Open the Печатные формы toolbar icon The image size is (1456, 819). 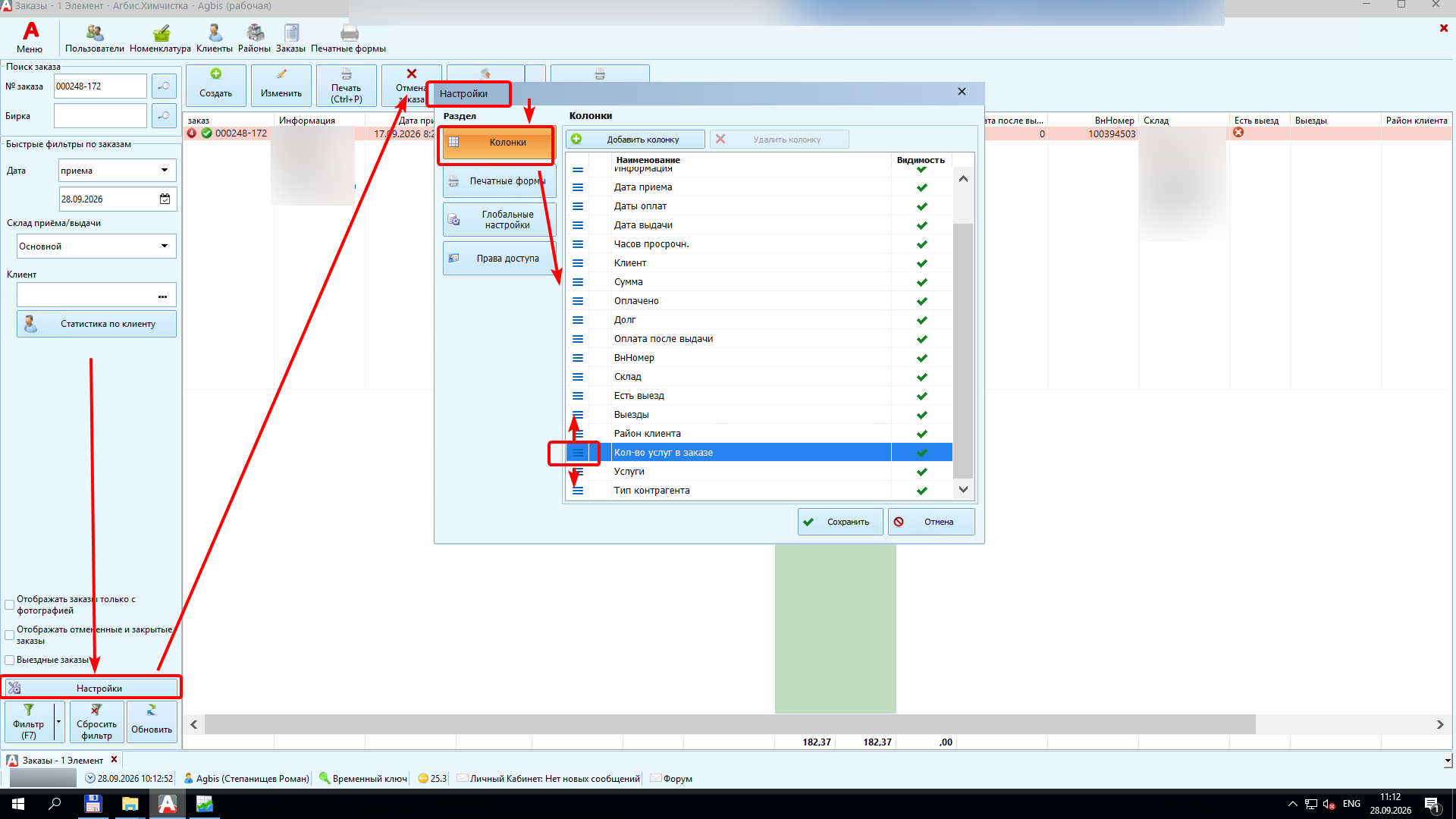pyautogui.click(x=348, y=38)
